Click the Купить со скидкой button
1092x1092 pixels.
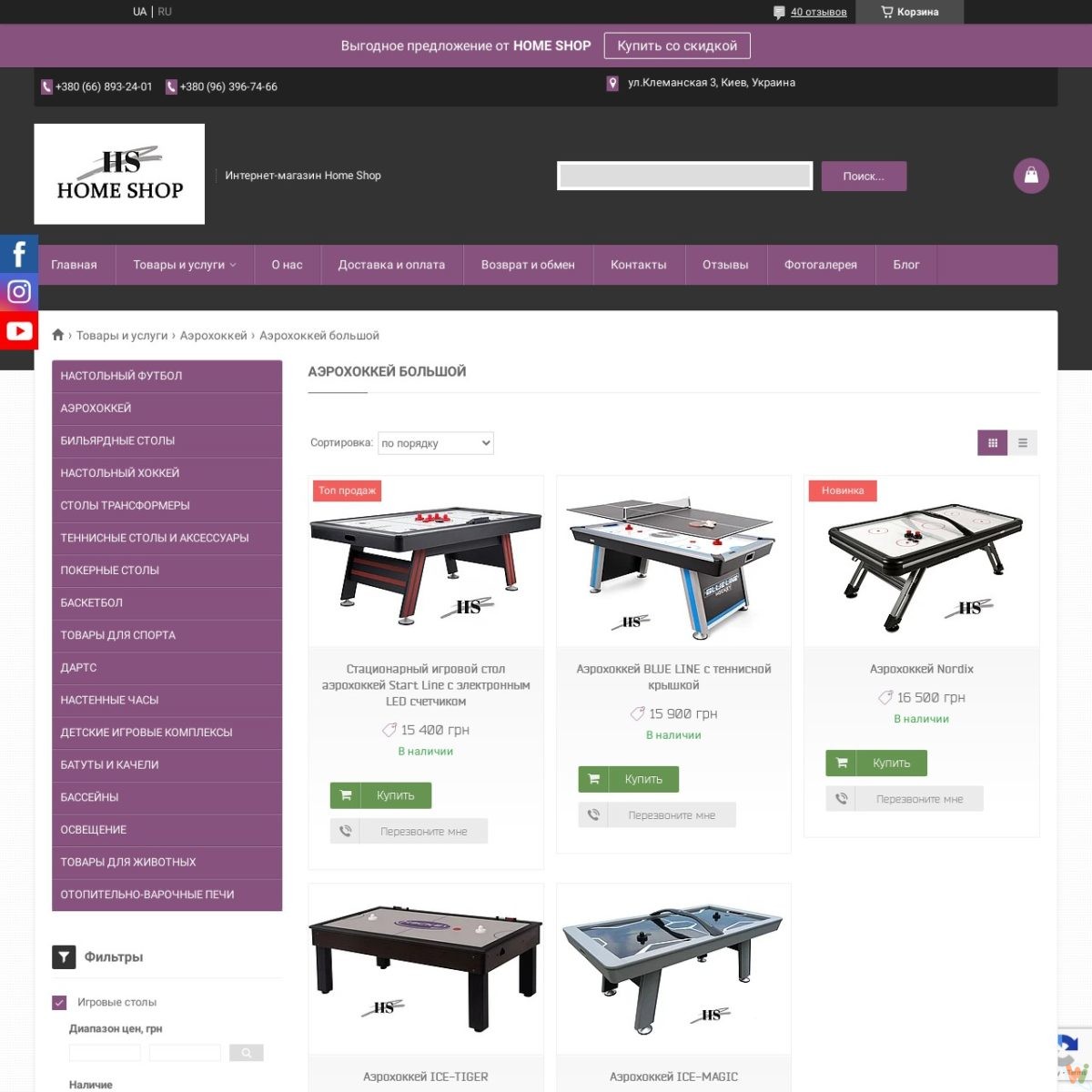677,45
